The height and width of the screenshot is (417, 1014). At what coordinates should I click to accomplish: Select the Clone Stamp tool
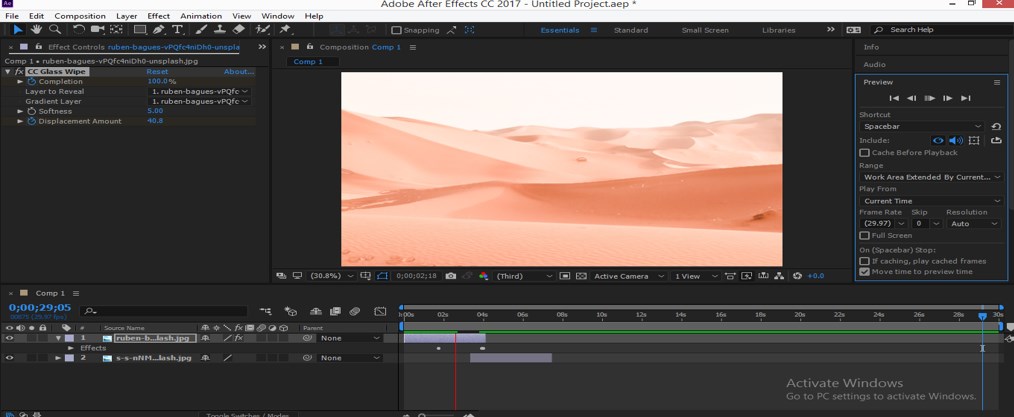click(x=220, y=30)
